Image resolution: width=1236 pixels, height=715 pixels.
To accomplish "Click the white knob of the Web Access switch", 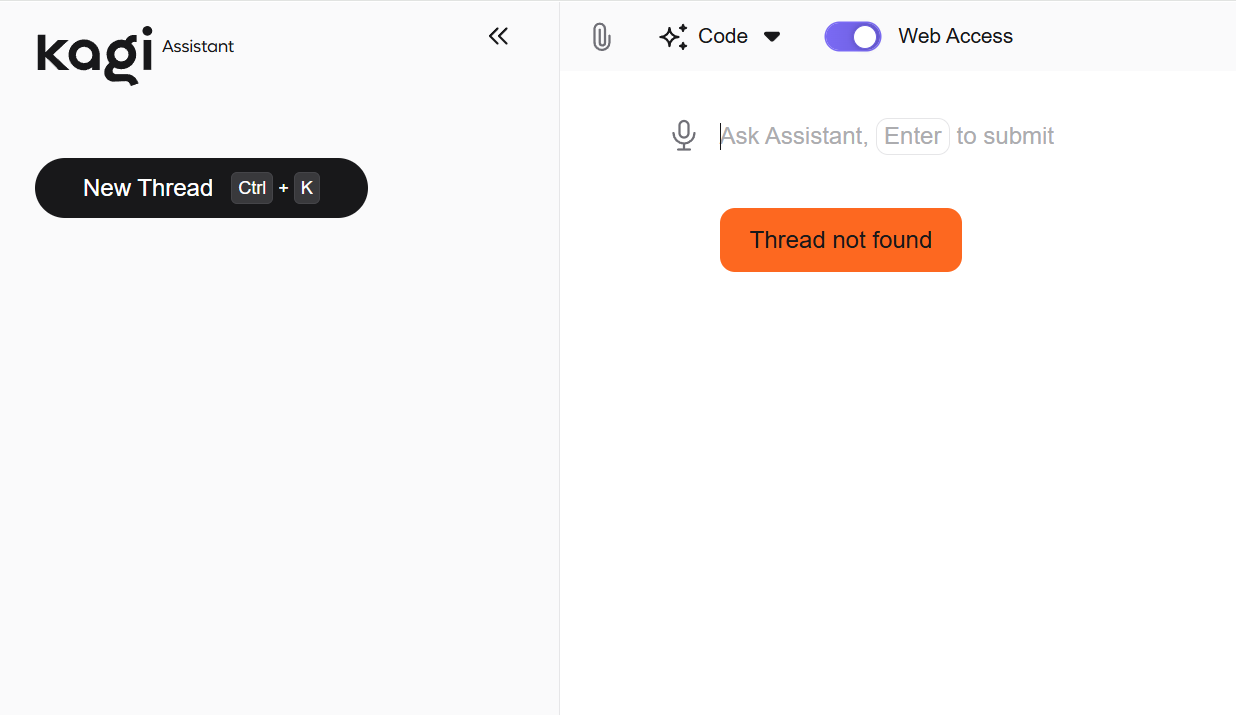I will coord(866,37).
